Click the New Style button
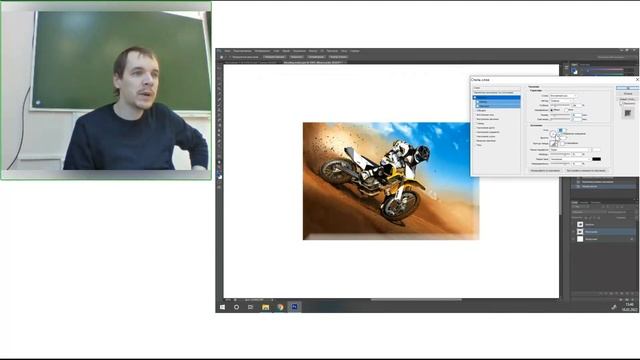 pyautogui.click(x=628, y=99)
